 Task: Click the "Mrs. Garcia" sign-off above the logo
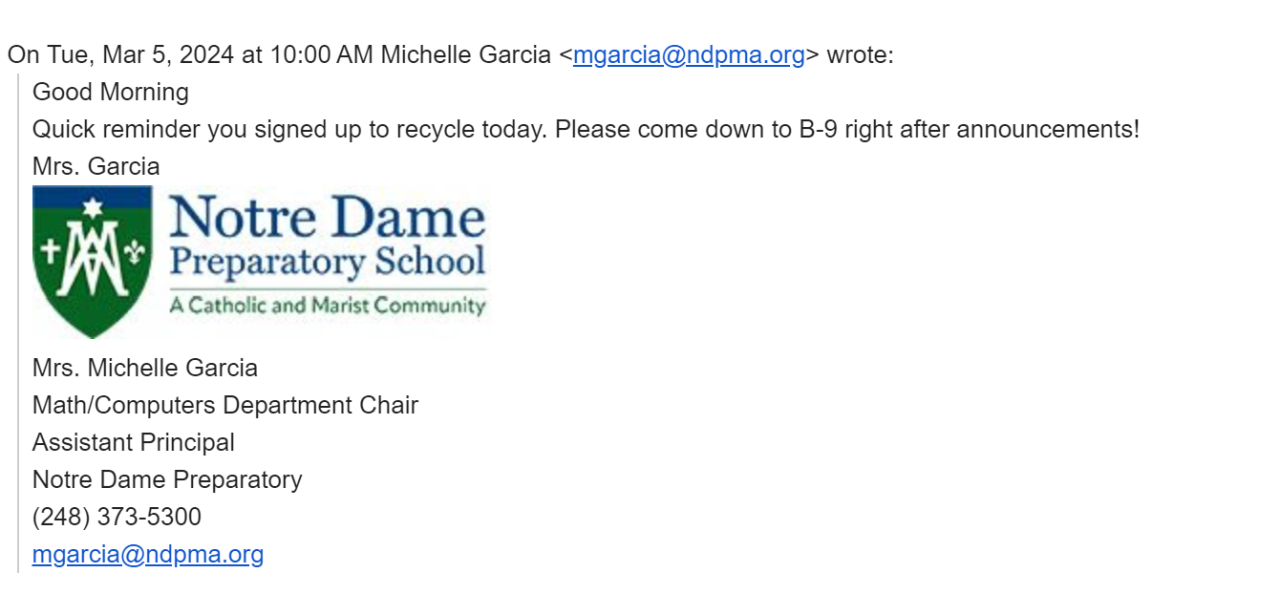point(96,166)
